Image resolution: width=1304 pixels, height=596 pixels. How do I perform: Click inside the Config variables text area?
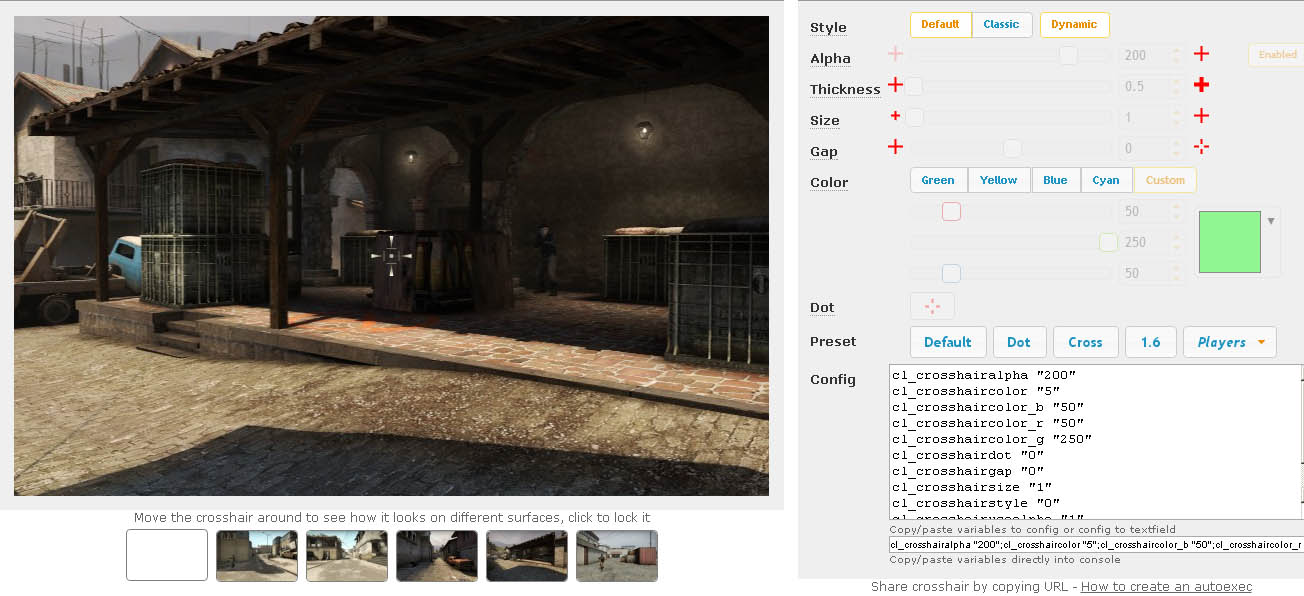click(1096, 442)
